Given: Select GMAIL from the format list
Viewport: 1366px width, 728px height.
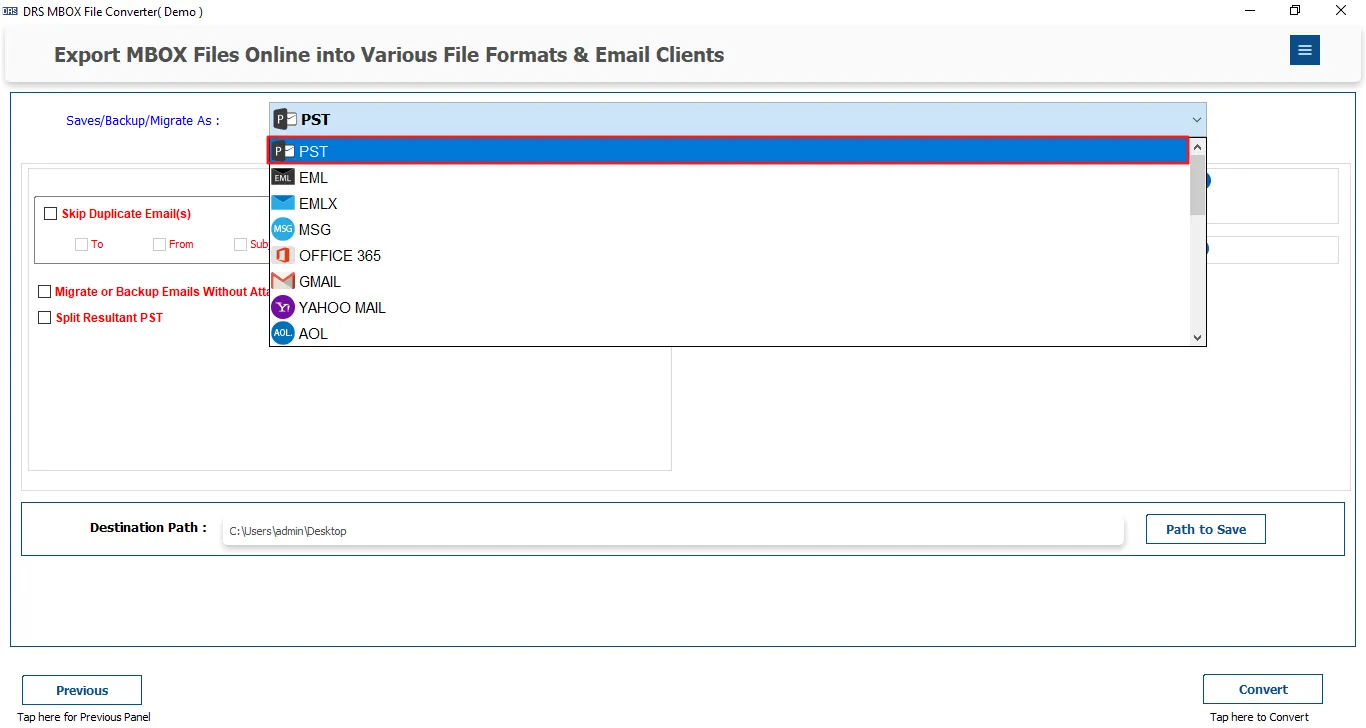Looking at the screenshot, I should pos(729,281).
